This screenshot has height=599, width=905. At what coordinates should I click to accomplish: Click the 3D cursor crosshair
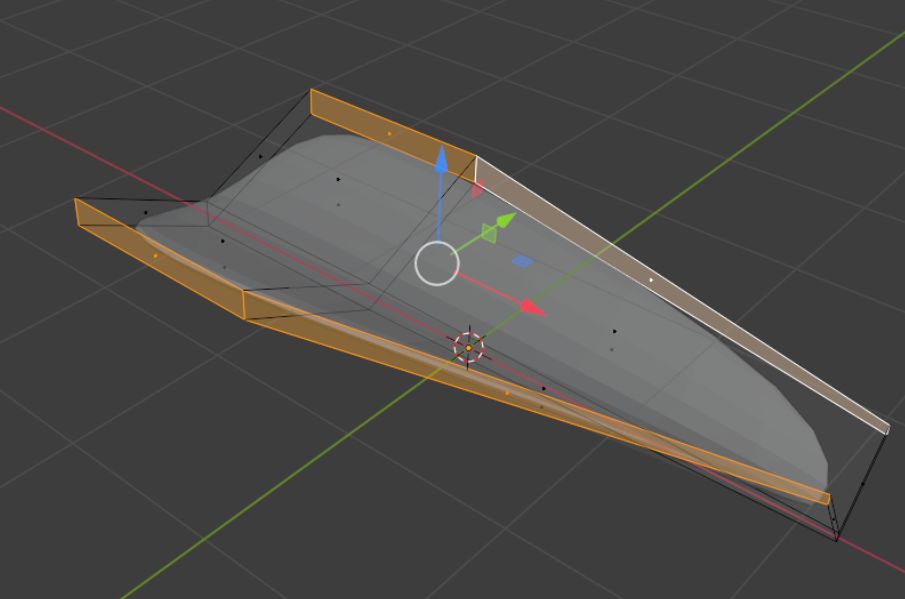(468, 348)
